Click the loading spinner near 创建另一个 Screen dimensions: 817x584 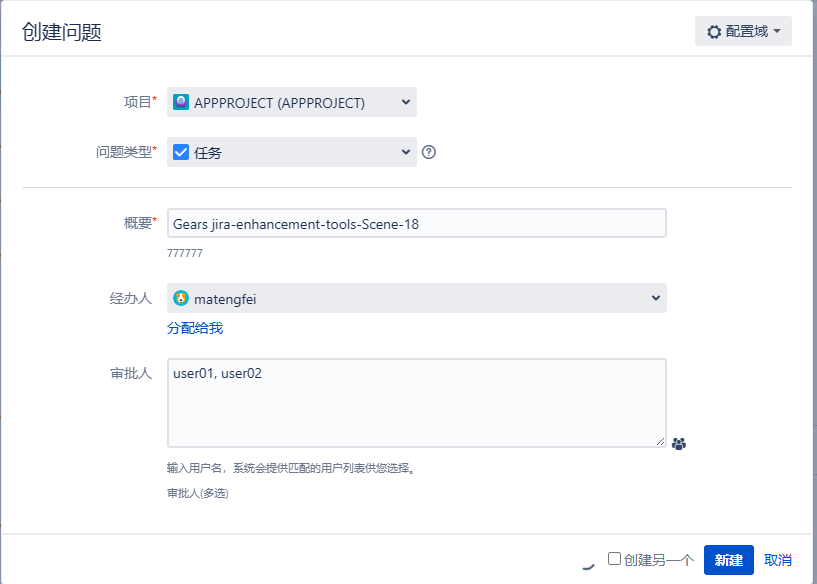[588, 563]
